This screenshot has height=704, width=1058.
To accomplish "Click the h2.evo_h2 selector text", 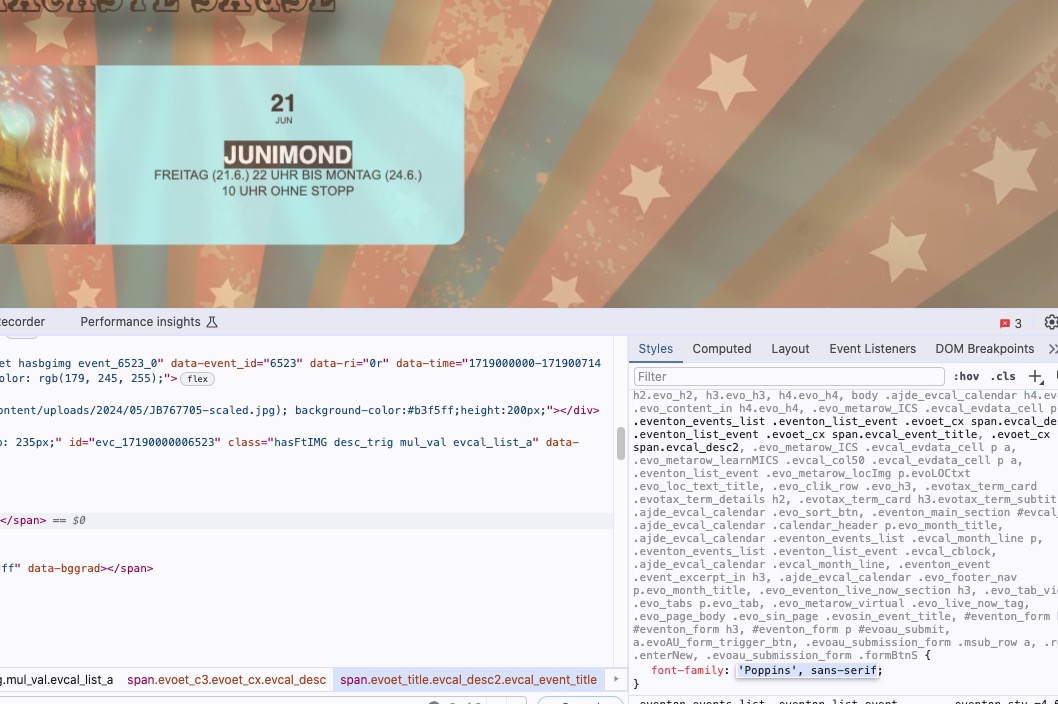I will [x=666, y=396].
